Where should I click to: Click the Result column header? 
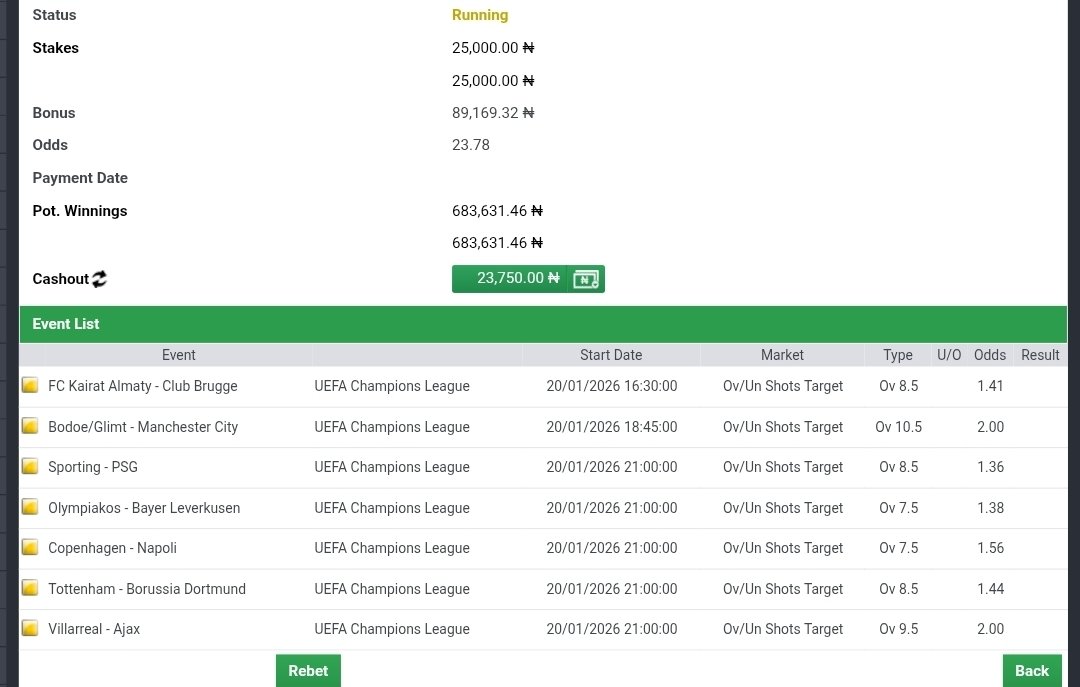pyautogui.click(x=1040, y=355)
